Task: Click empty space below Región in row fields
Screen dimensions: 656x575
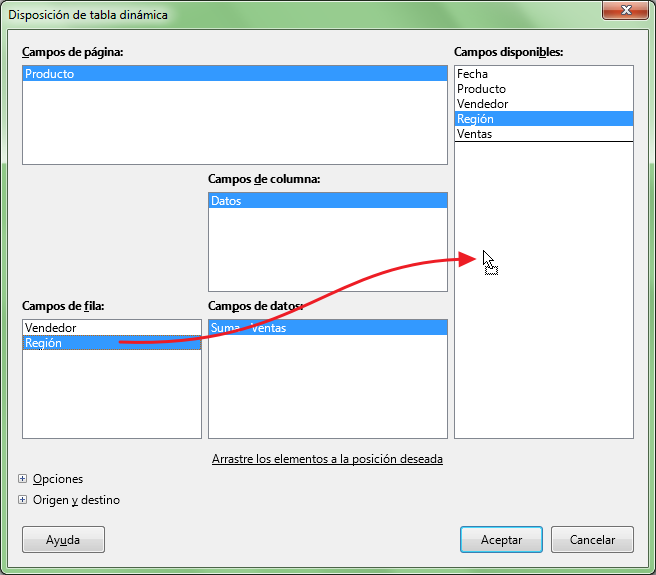Action: tap(111, 395)
